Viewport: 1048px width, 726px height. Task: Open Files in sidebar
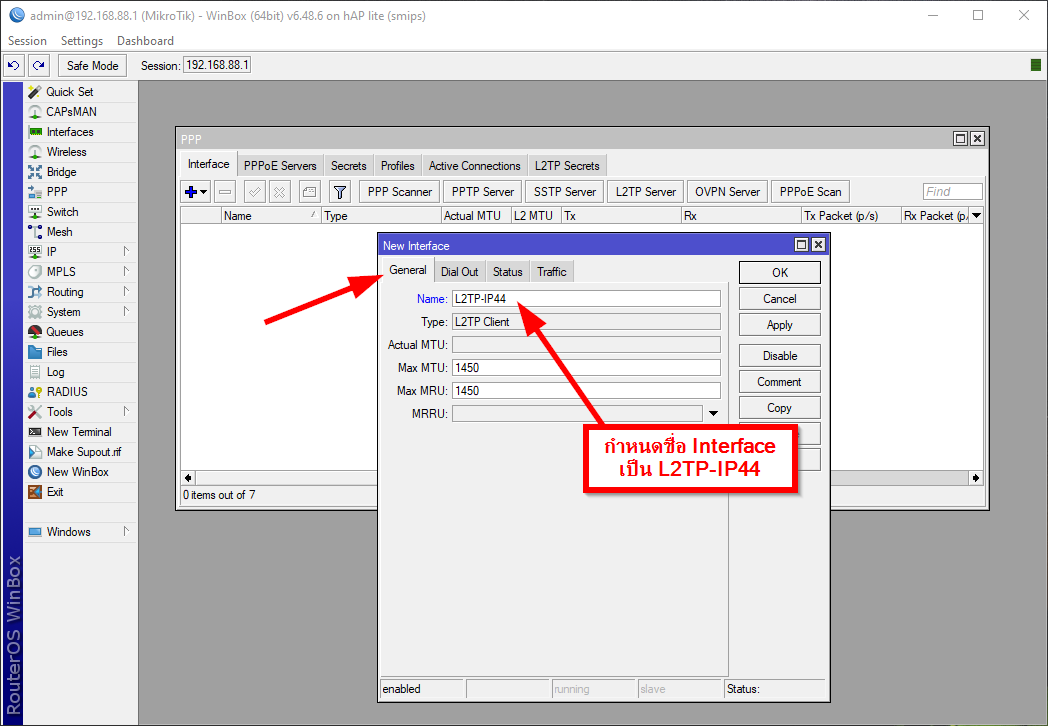57,352
